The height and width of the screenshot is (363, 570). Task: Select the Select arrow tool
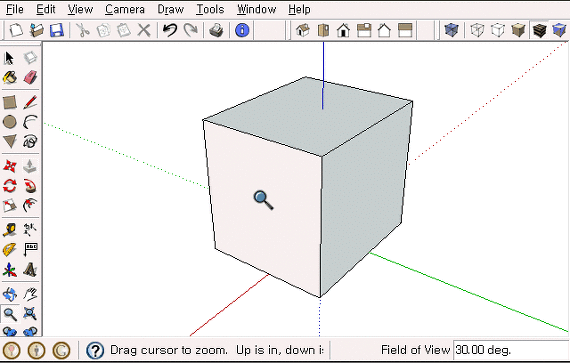pyautogui.click(x=9, y=58)
